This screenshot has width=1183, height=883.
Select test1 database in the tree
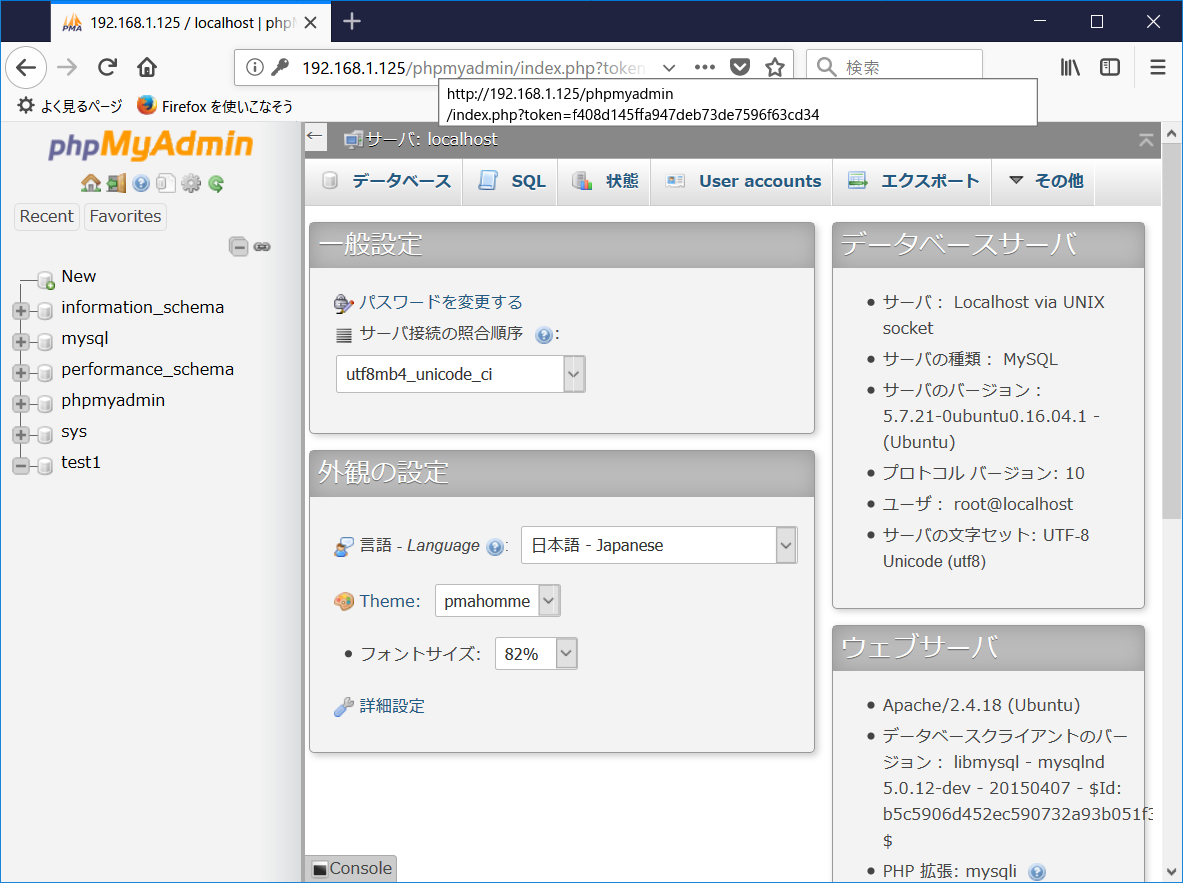coord(81,462)
